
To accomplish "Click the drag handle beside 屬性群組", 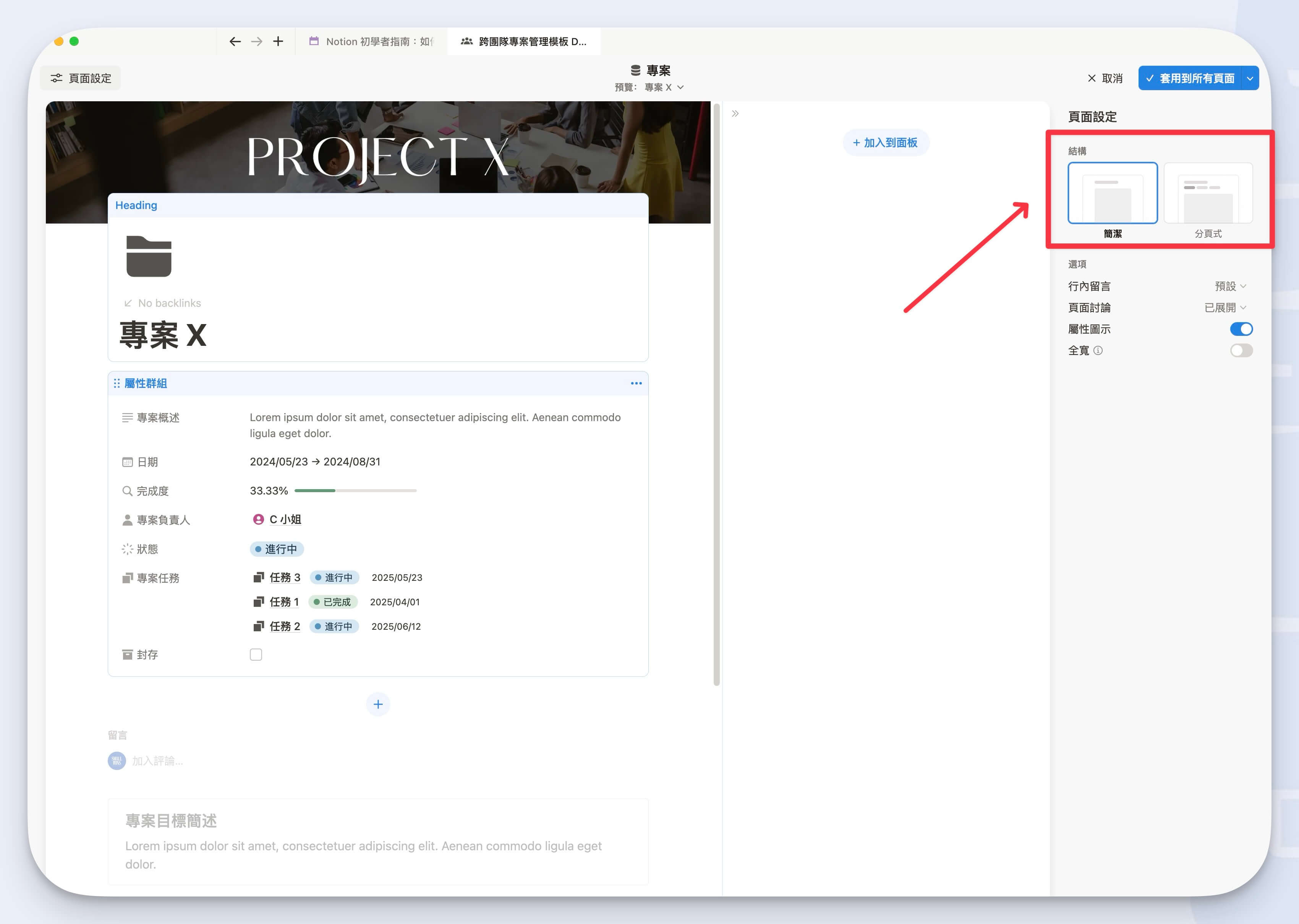I will pyautogui.click(x=117, y=384).
